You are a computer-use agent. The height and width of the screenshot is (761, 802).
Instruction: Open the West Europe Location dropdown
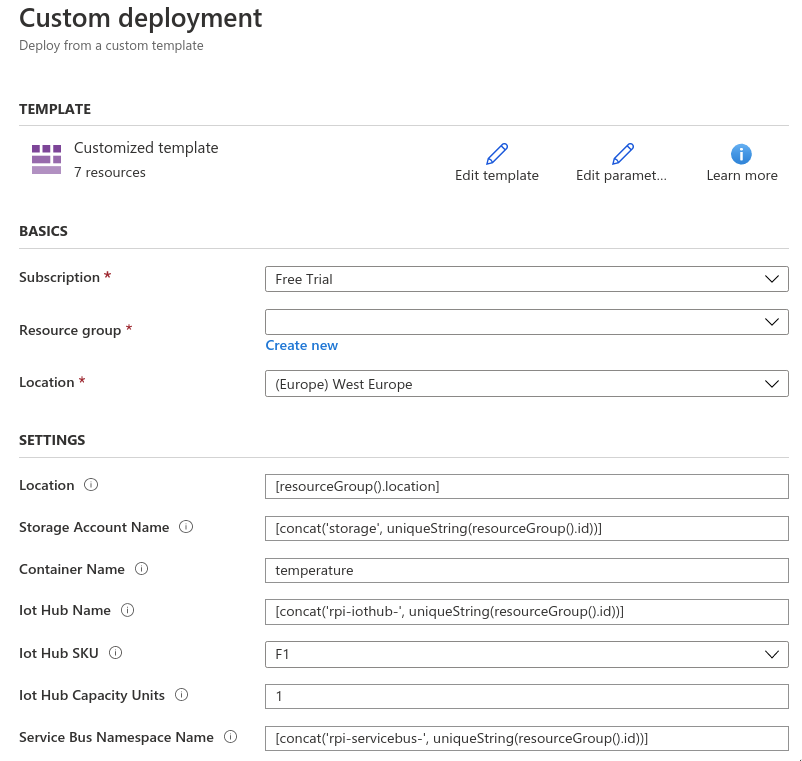526,384
